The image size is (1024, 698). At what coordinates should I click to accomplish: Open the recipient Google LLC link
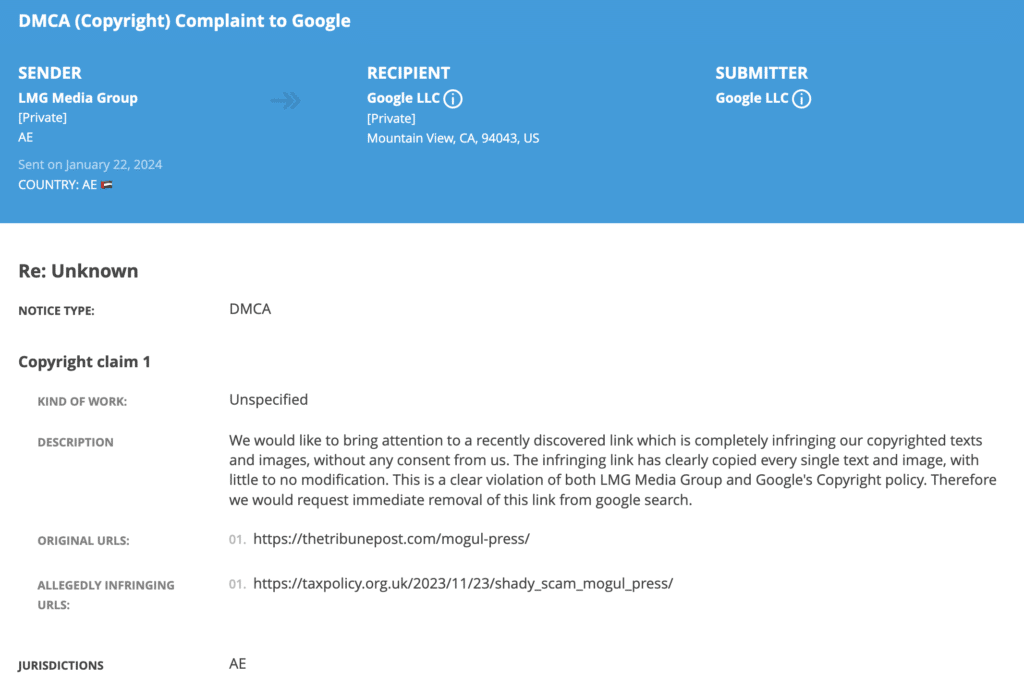403,98
